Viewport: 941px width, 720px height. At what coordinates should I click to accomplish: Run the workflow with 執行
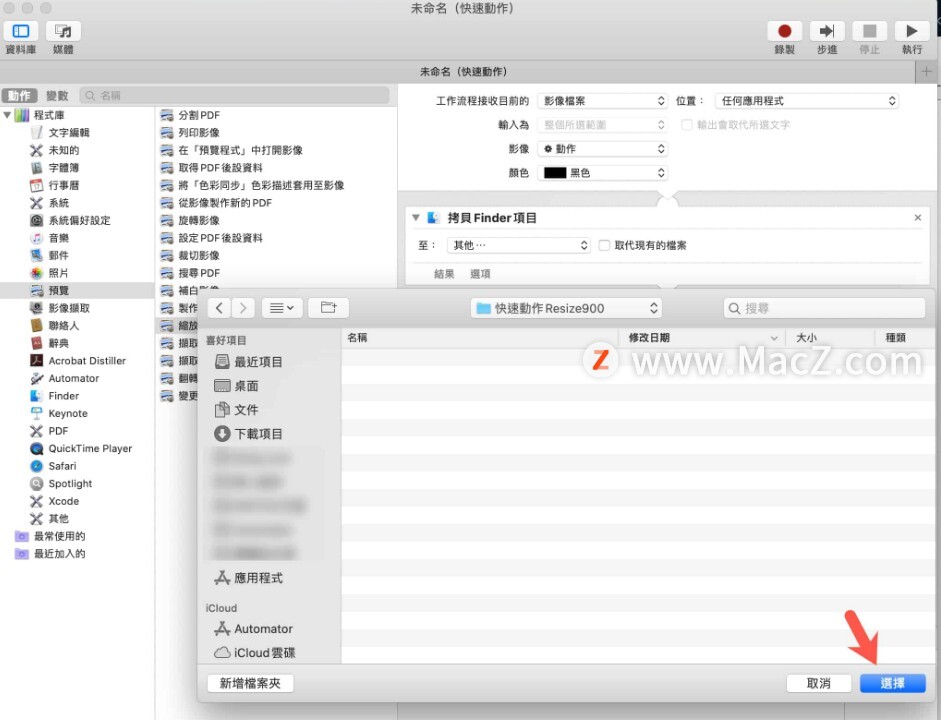[912, 31]
